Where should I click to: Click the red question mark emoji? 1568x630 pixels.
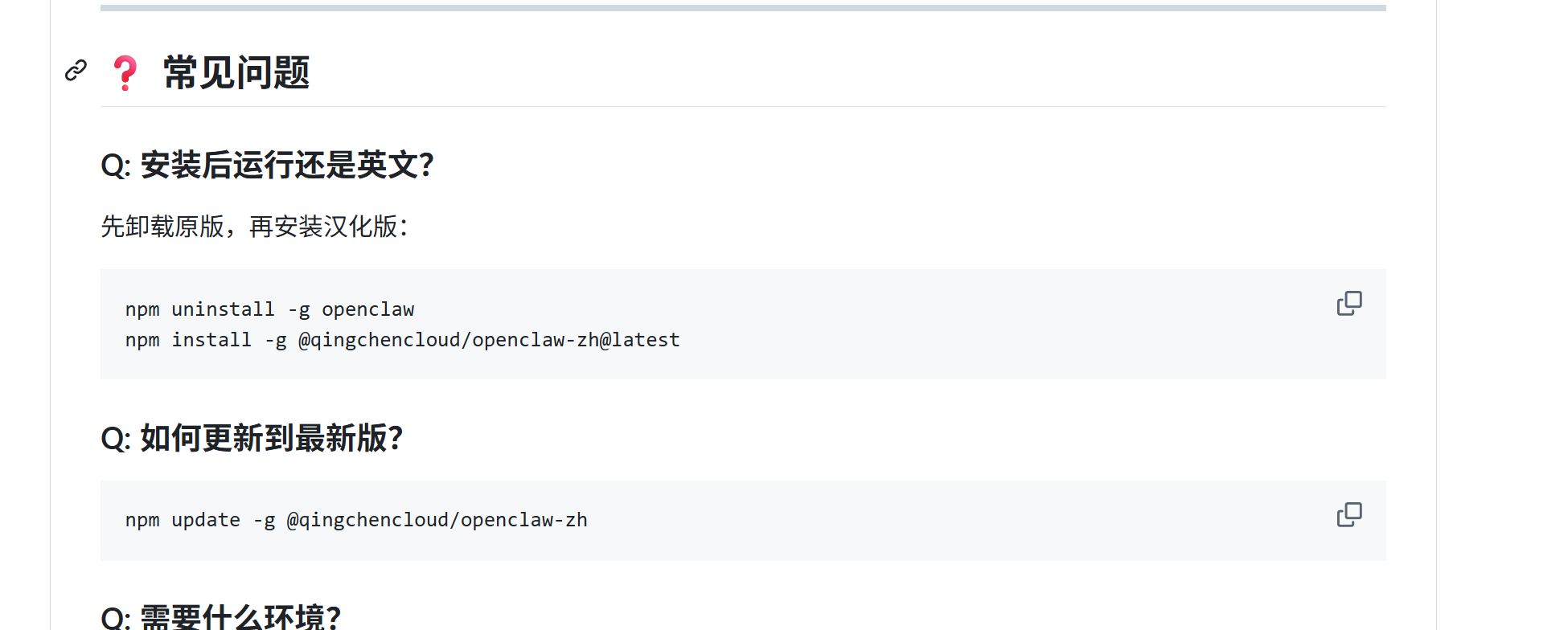(125, 73)
